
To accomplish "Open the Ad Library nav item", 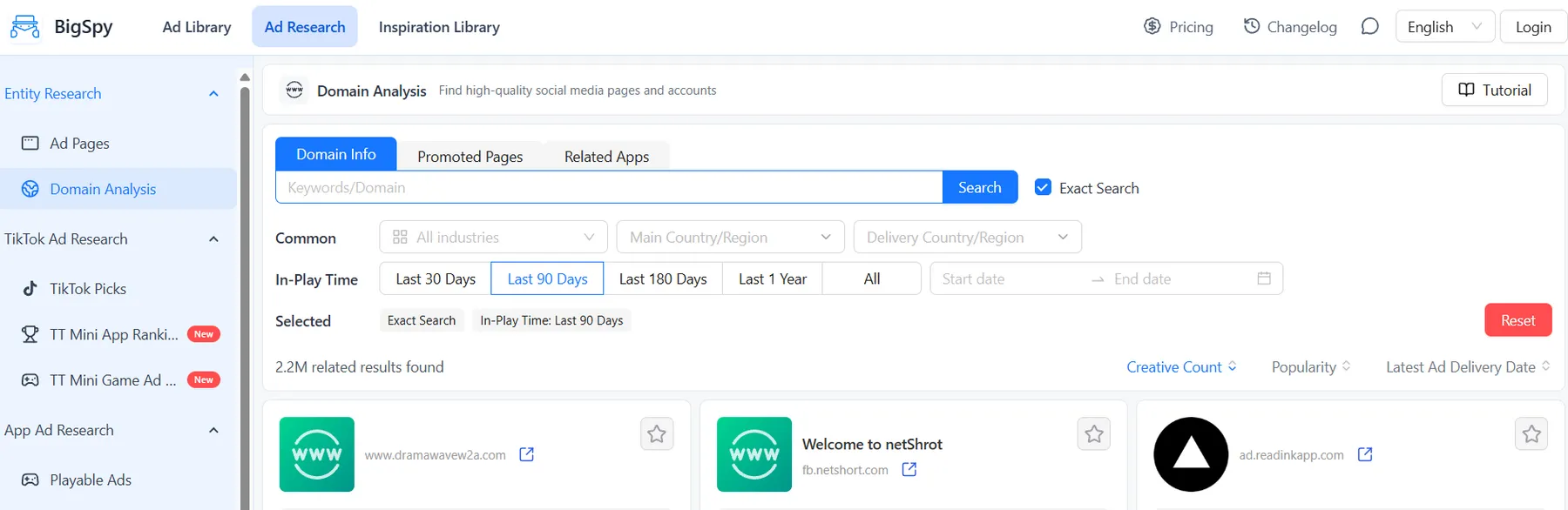I will click(197, 27).
